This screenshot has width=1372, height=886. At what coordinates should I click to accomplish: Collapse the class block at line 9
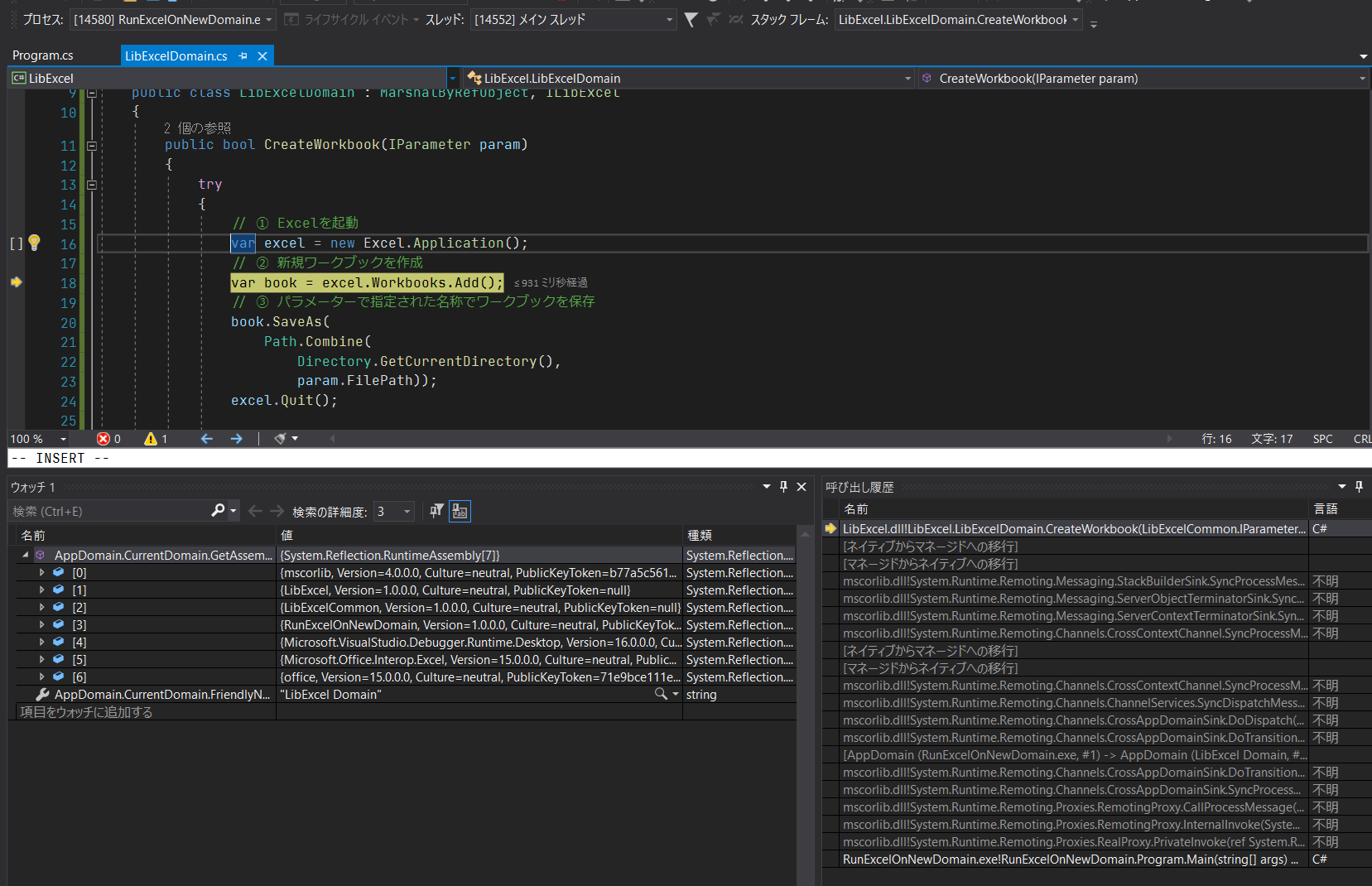pos(92,94)
